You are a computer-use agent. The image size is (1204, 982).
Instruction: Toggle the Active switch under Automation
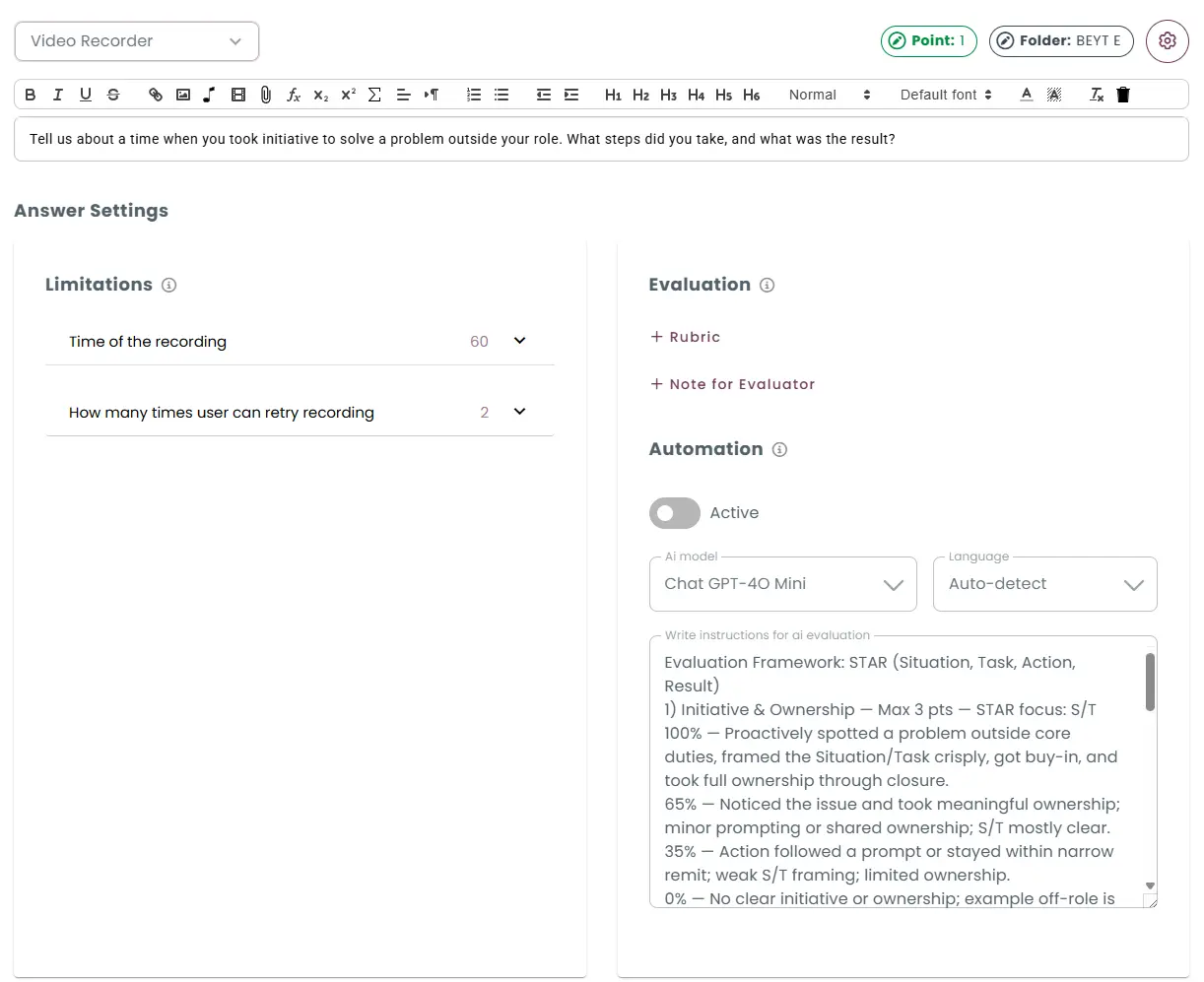click(x=674, y=513)
